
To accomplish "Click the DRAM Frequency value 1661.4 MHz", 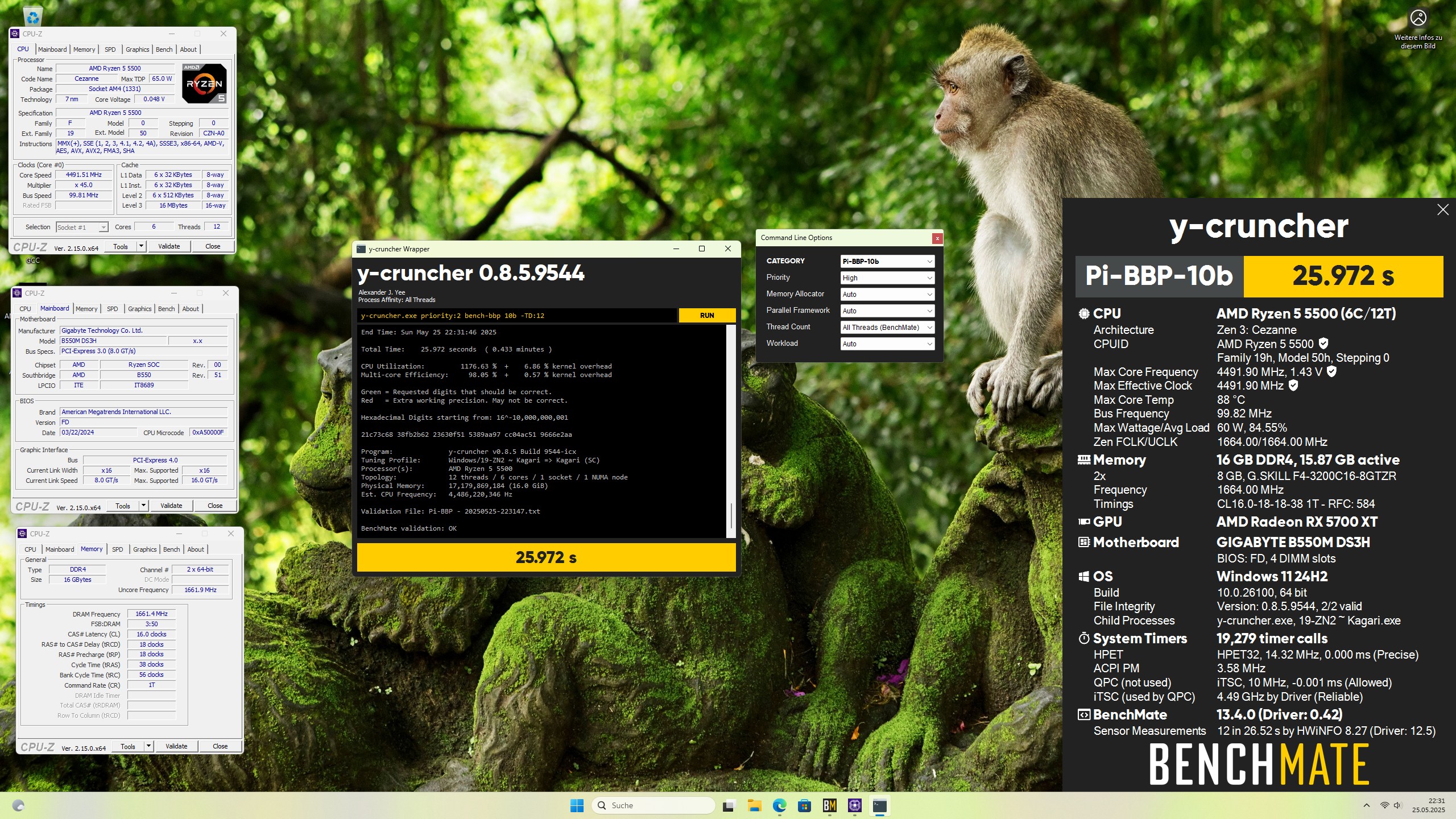I will pos(151,614).
